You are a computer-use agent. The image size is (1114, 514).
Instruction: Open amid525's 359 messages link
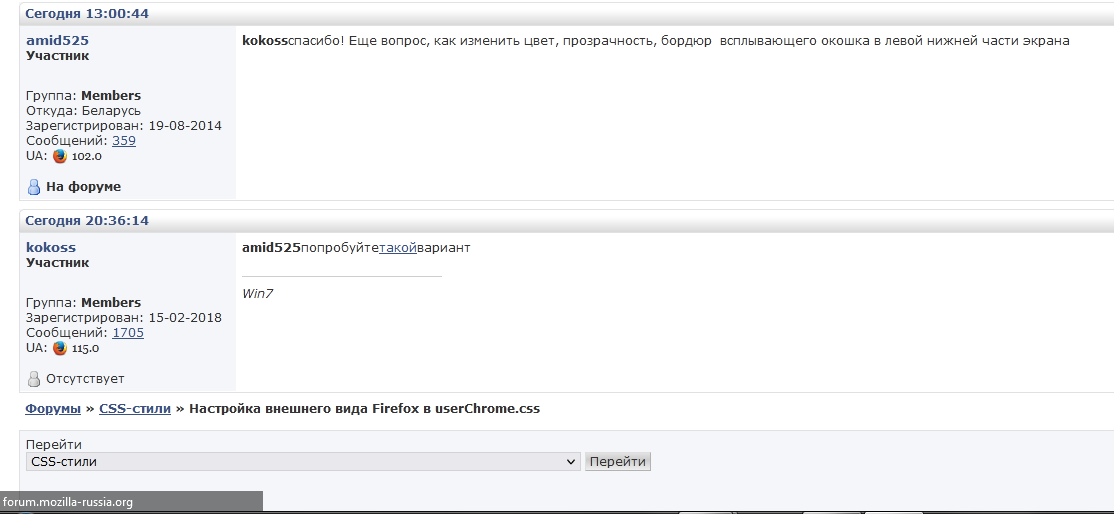(124, 141)
